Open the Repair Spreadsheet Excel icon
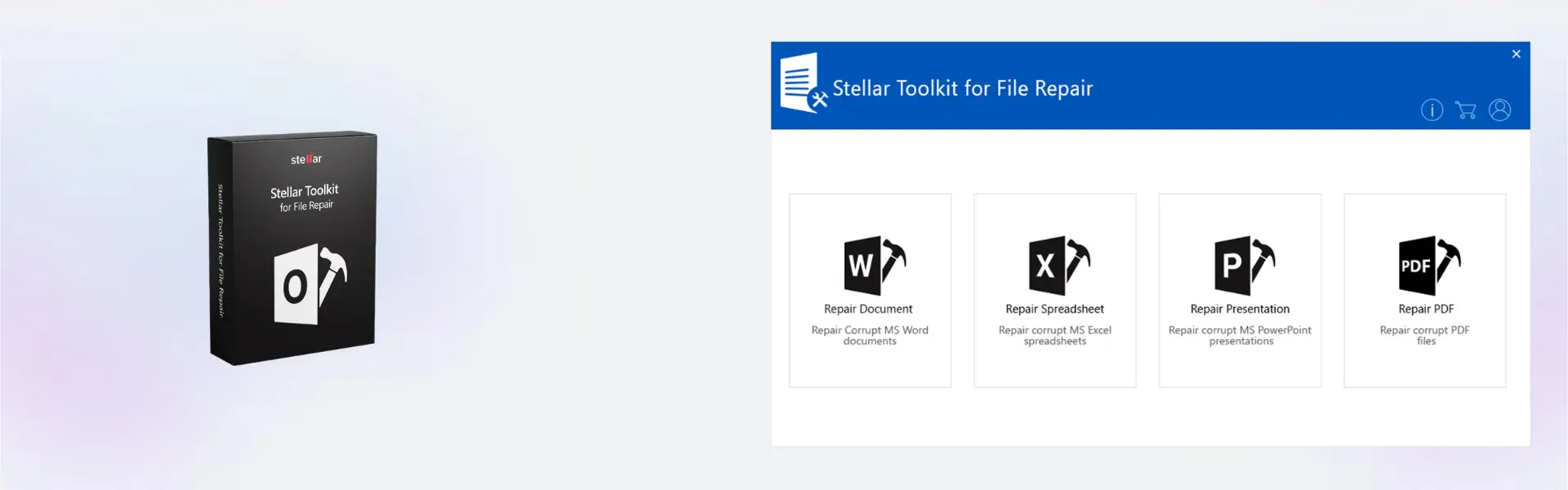1568x490 pixels. [1059, 265]
